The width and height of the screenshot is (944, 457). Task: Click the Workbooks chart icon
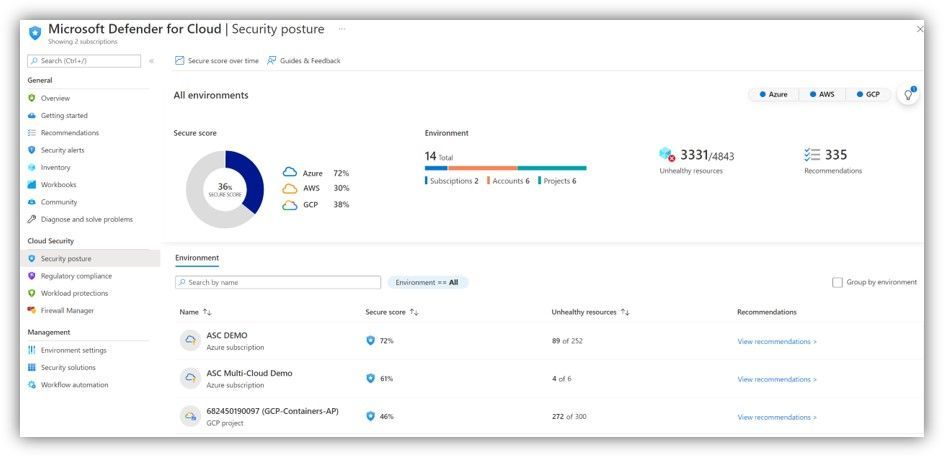[x=32, y=185]
